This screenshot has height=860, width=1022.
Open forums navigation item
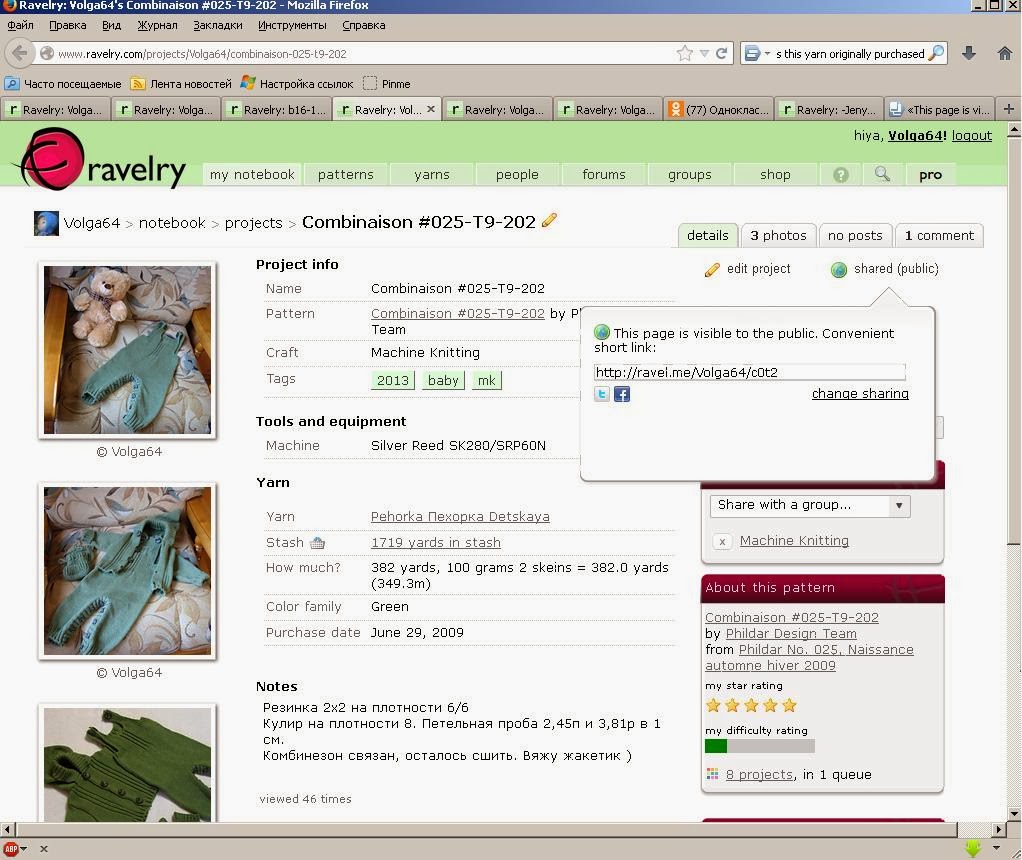click(604, 175)
